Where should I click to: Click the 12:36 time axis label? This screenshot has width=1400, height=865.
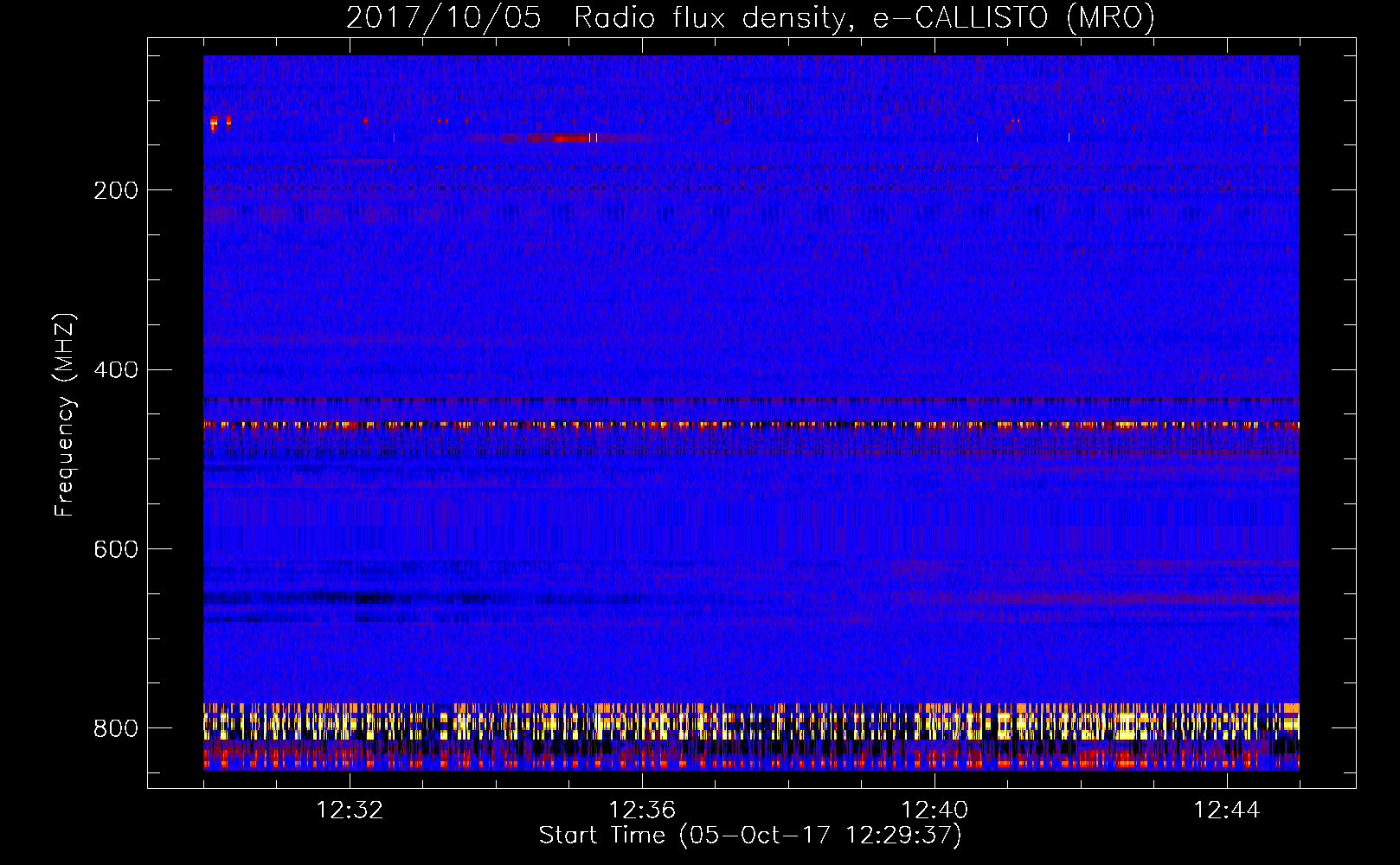(x=642, y=811)
